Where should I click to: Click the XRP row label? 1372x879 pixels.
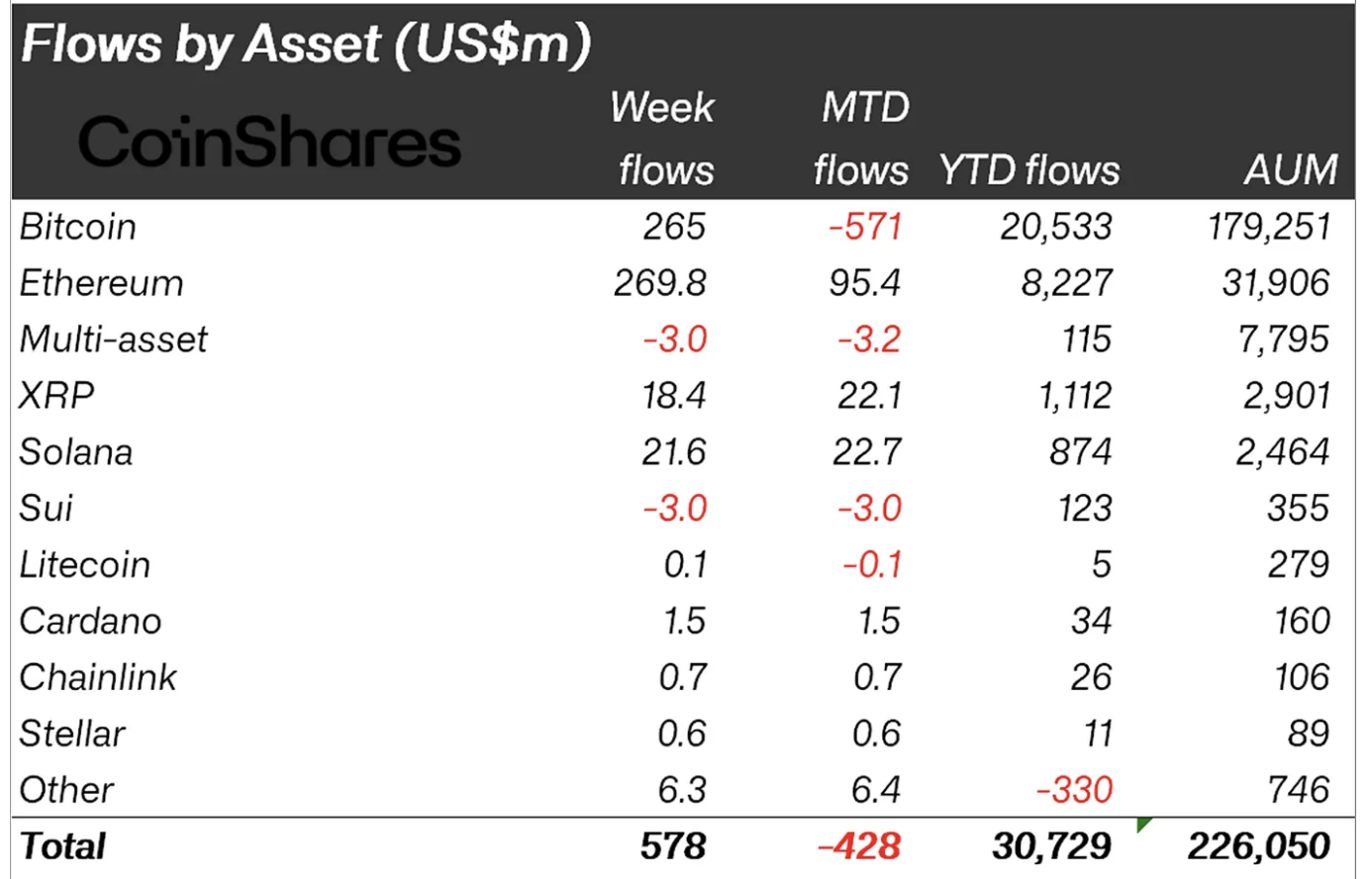(x=57, y=396)
